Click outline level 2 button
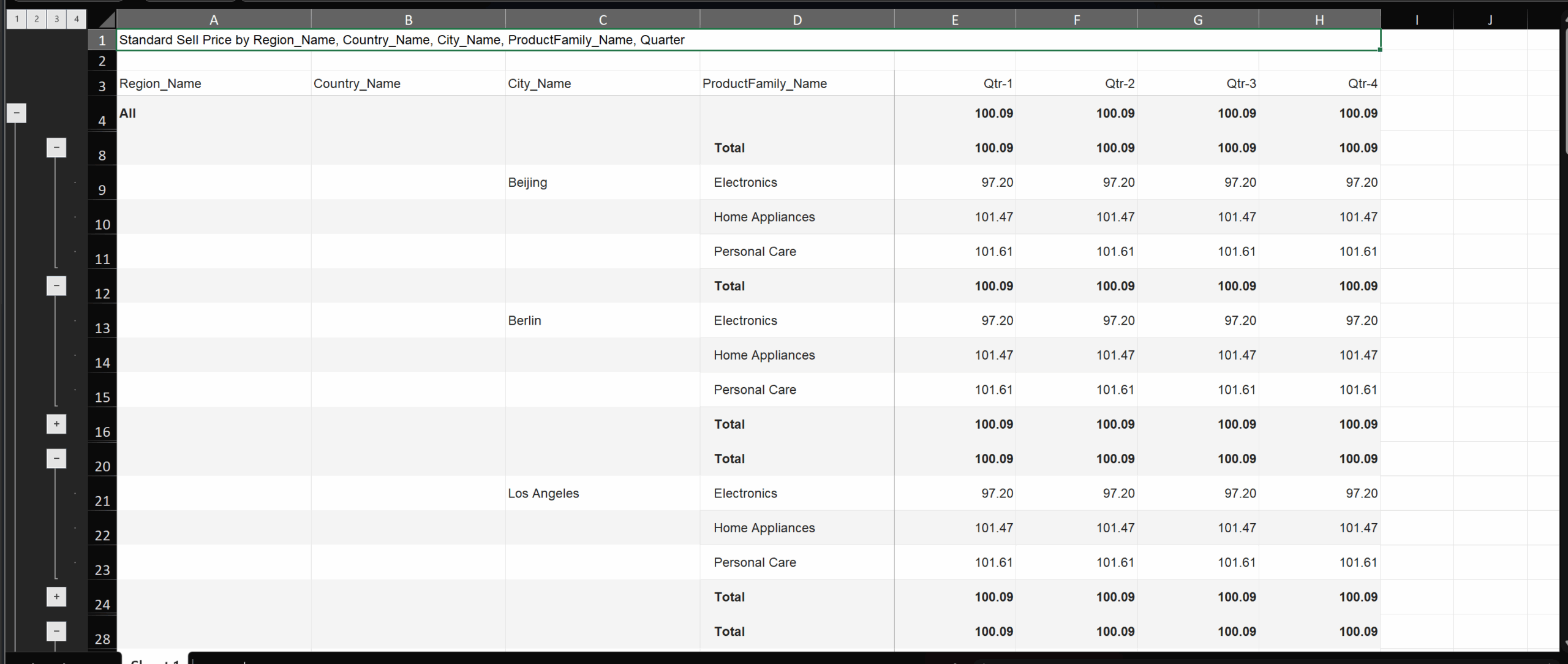Image resolution: width=1568 pixels, height=664 pixels. coord(36,19)
